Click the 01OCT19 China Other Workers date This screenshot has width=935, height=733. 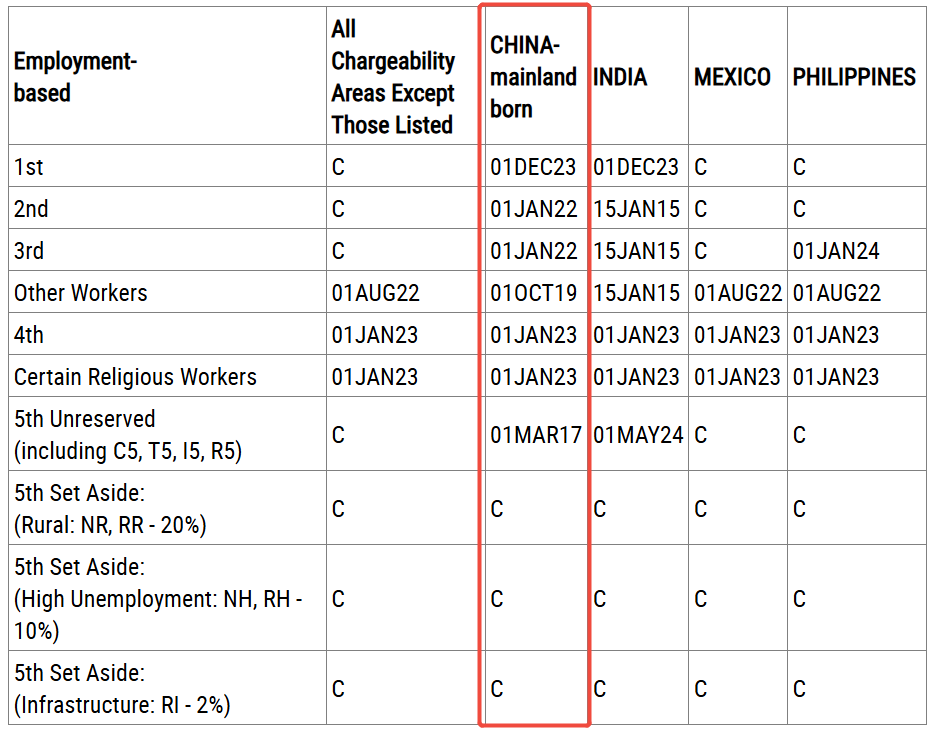click(534, 293)
